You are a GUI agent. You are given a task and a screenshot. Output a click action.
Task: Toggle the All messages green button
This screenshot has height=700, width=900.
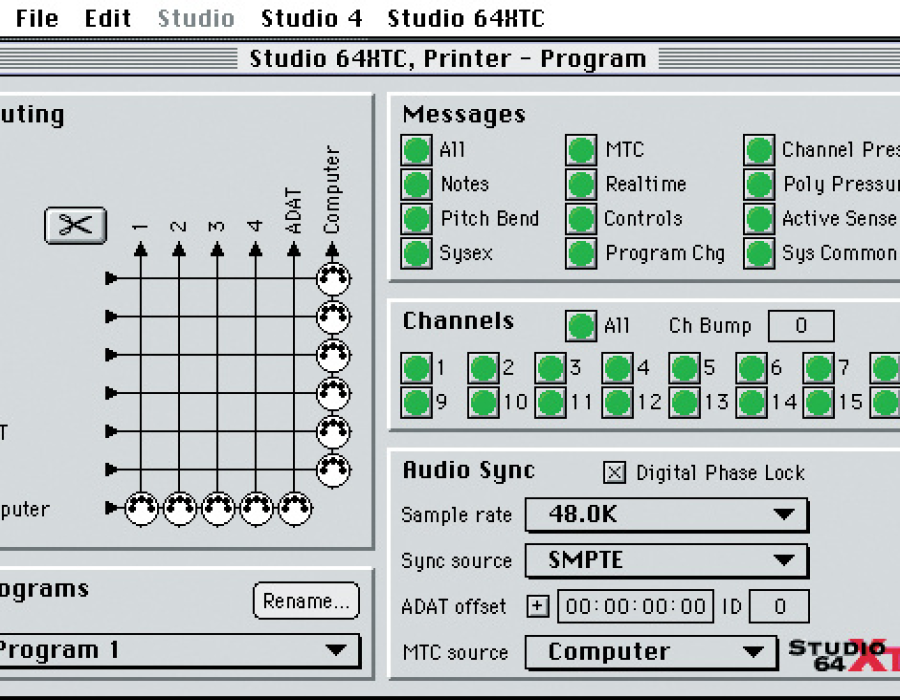(416, 150)
